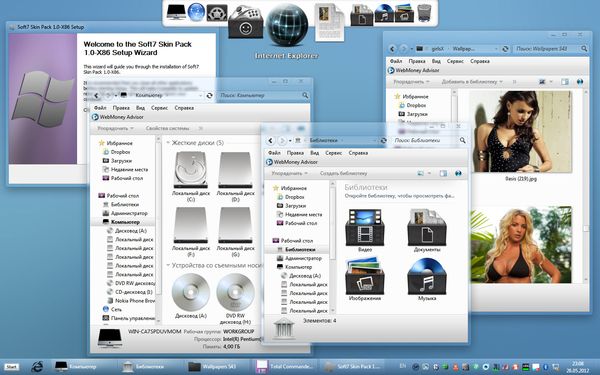The height and width of the screenshot is (375, 600).
Task: Open Вид menu in Компьютер window
Action: [140, 108]
